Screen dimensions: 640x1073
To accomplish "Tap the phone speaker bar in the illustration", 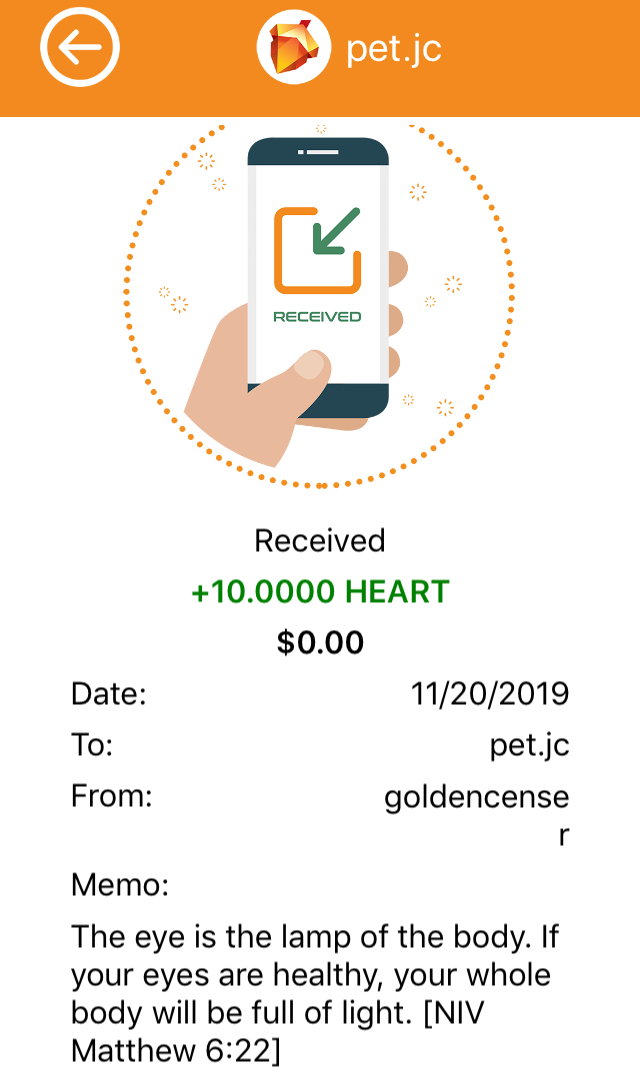I will coord(318,152).
